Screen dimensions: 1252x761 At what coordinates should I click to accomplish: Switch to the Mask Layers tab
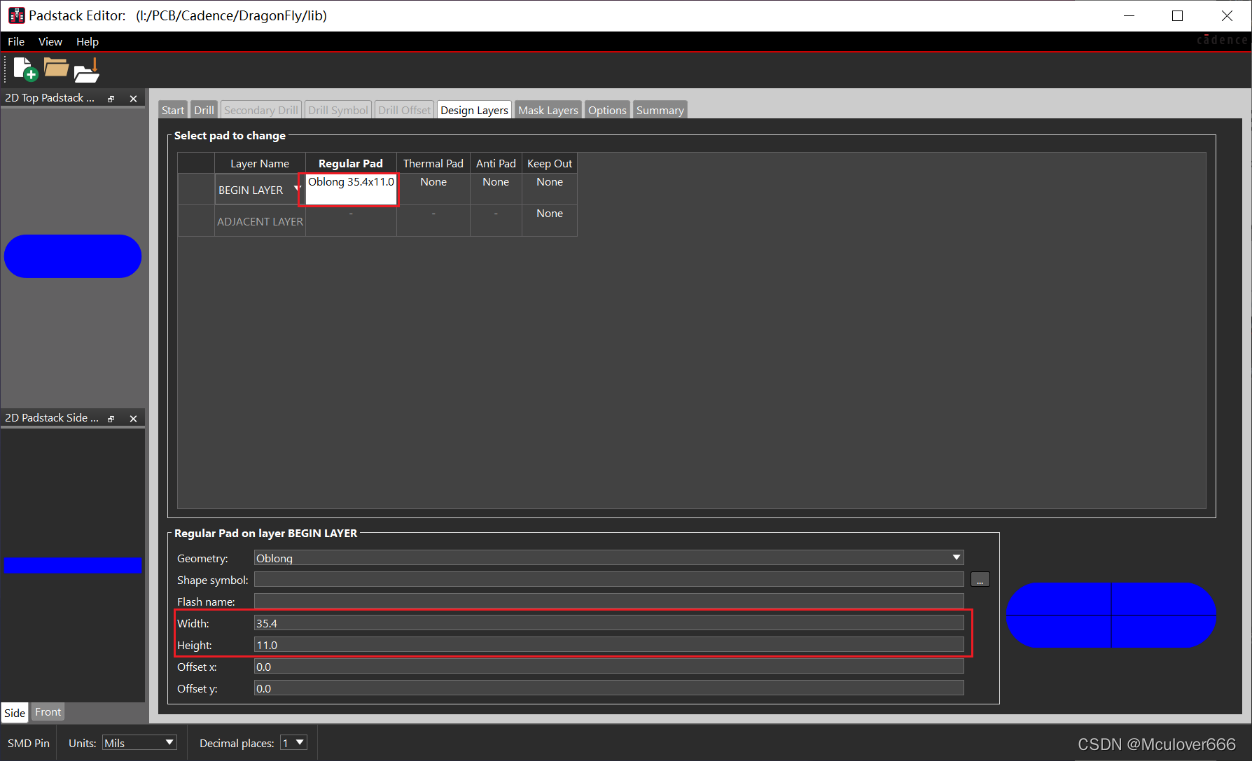click(548, 110)
